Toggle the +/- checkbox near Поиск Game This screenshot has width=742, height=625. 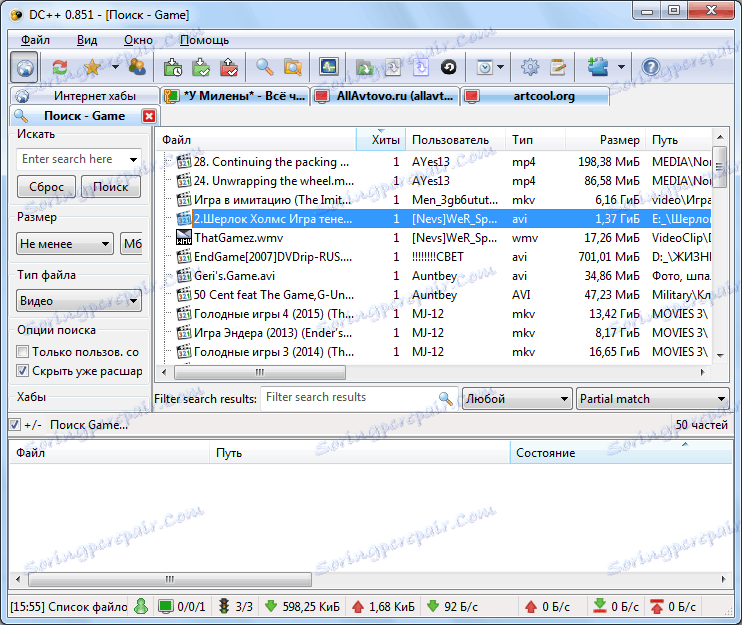[14, 425]
